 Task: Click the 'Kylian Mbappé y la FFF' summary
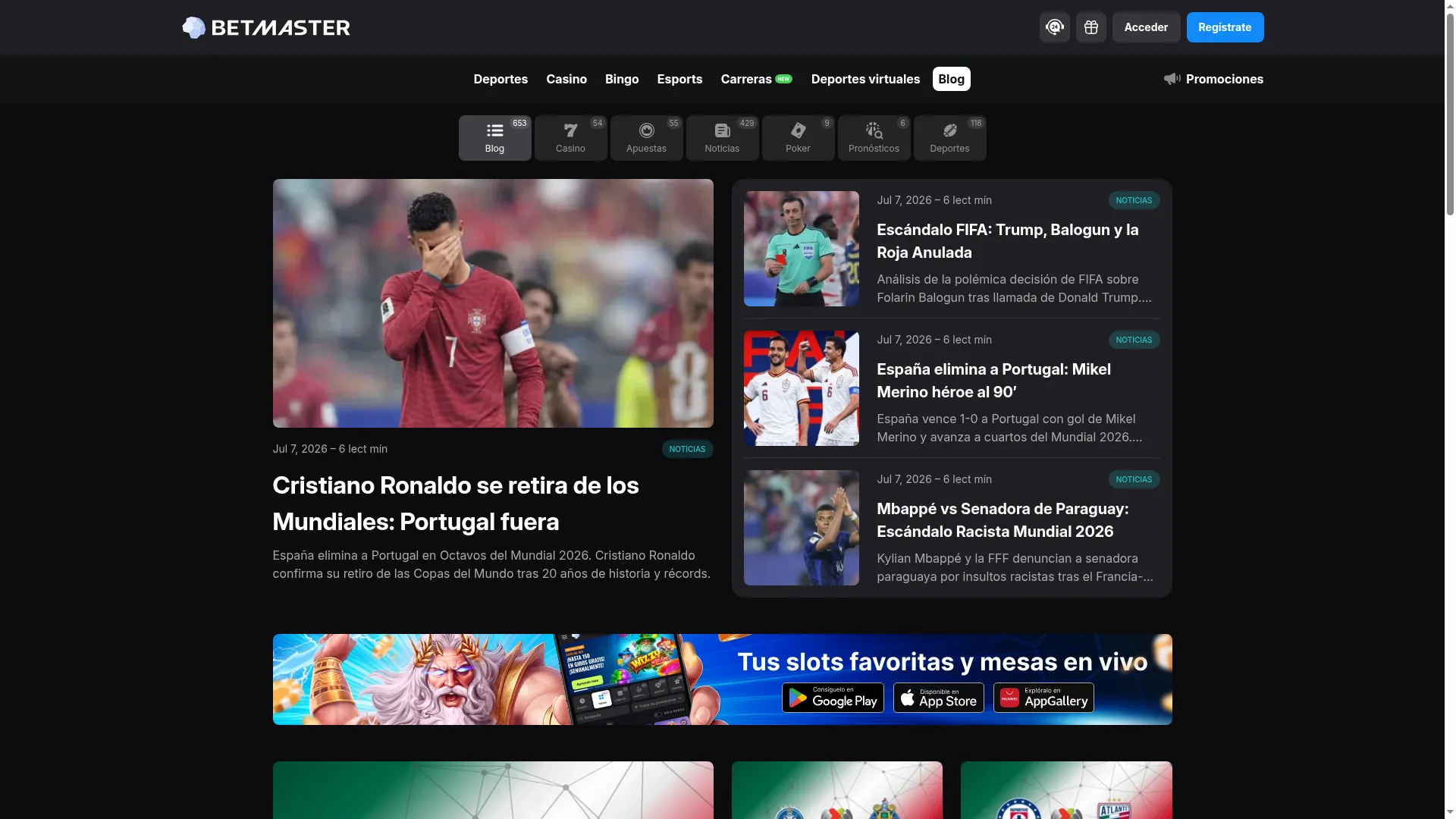tap(1015, 567)
